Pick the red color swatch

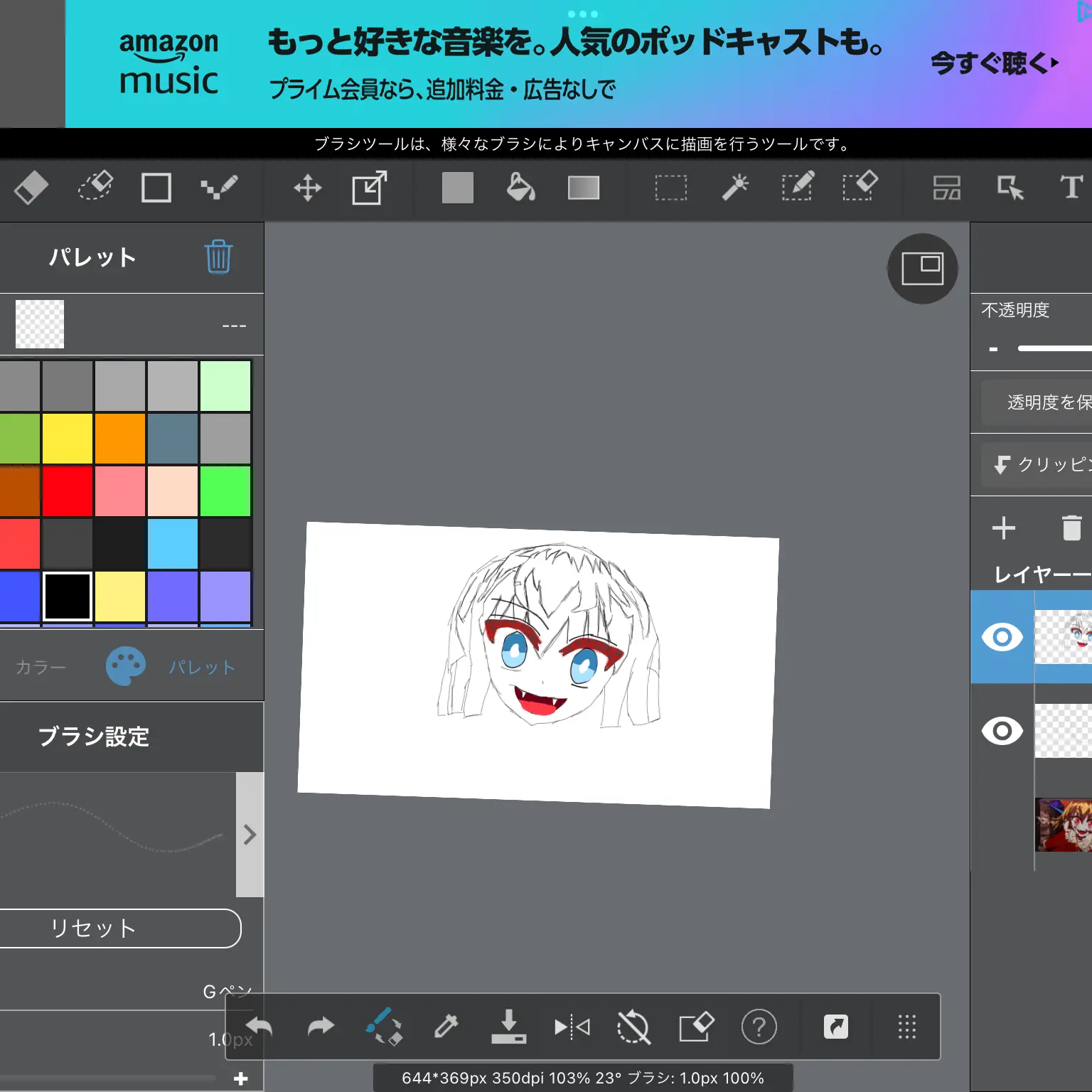coord(68,491)
